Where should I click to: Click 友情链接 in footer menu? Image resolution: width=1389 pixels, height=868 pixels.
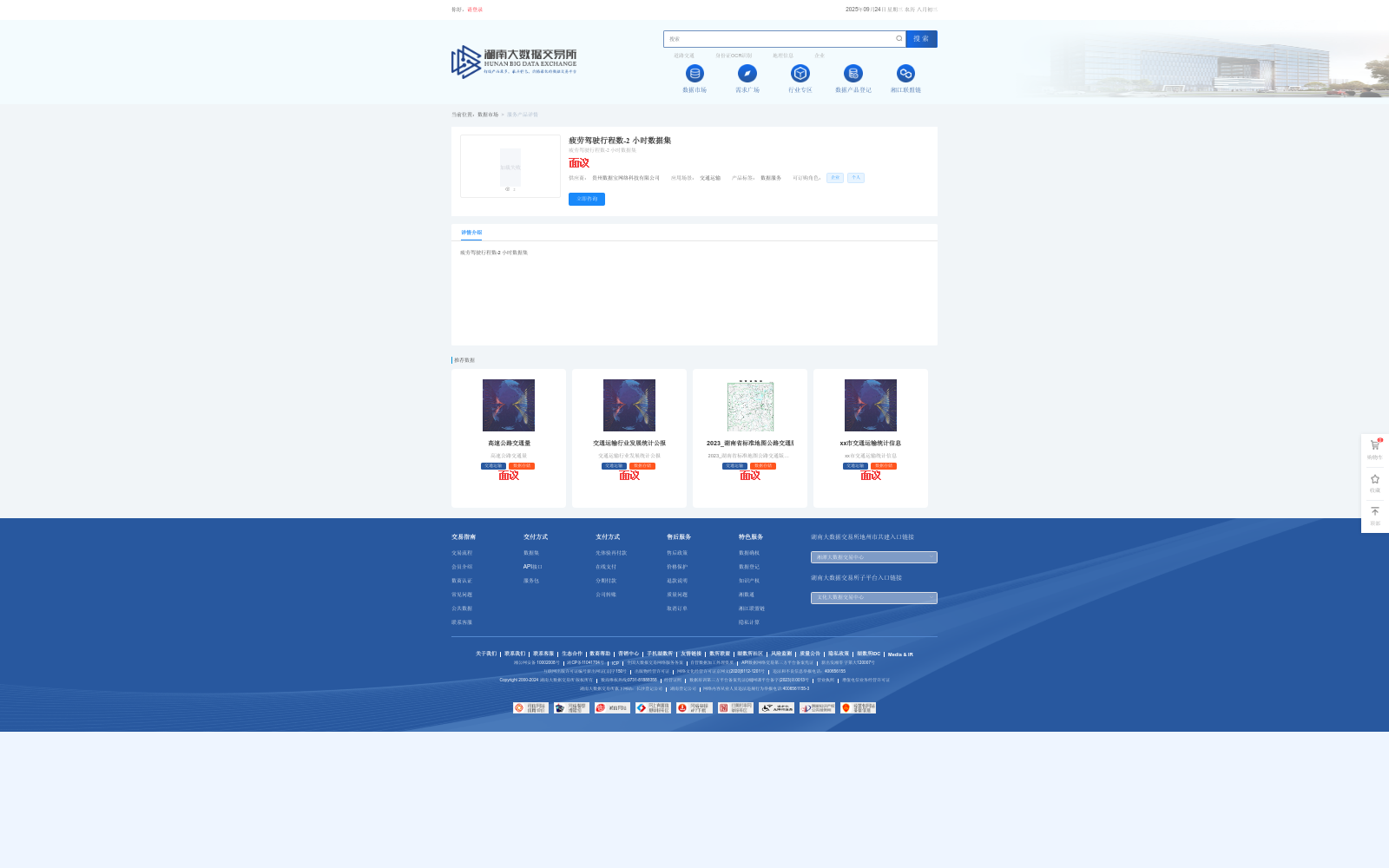691,654
